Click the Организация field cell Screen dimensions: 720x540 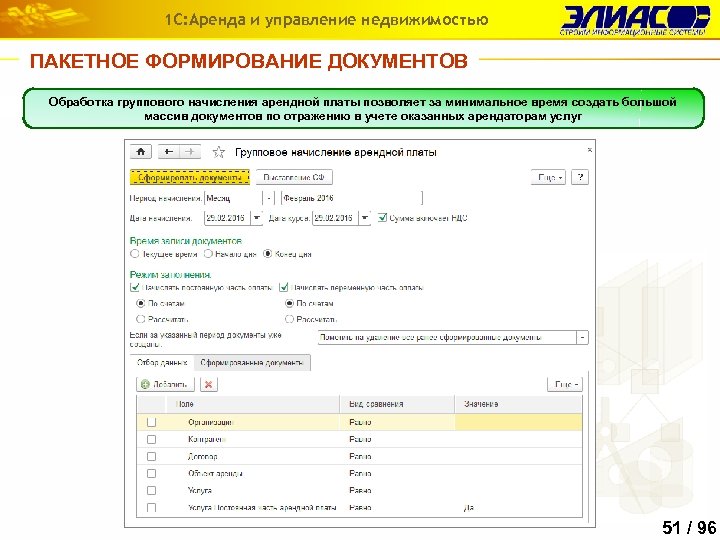[252, 422]
